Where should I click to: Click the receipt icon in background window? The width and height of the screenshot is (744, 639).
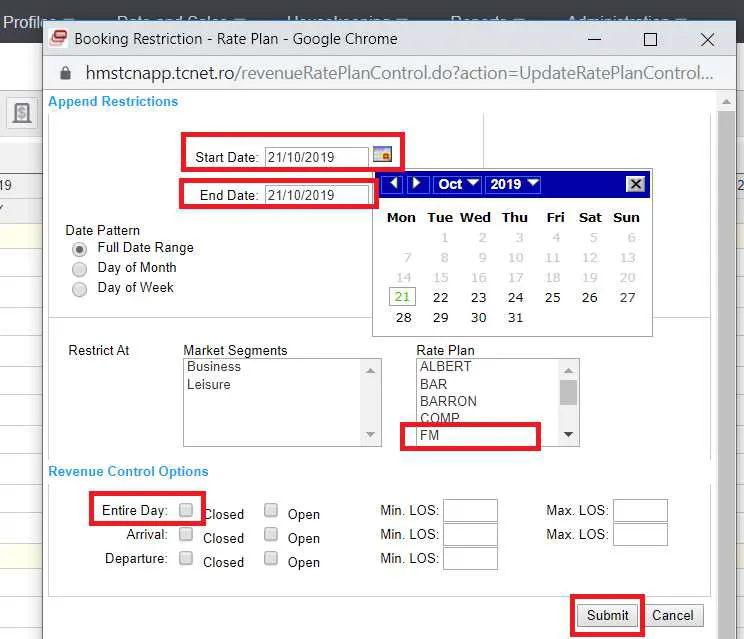[x=22, y=113]
